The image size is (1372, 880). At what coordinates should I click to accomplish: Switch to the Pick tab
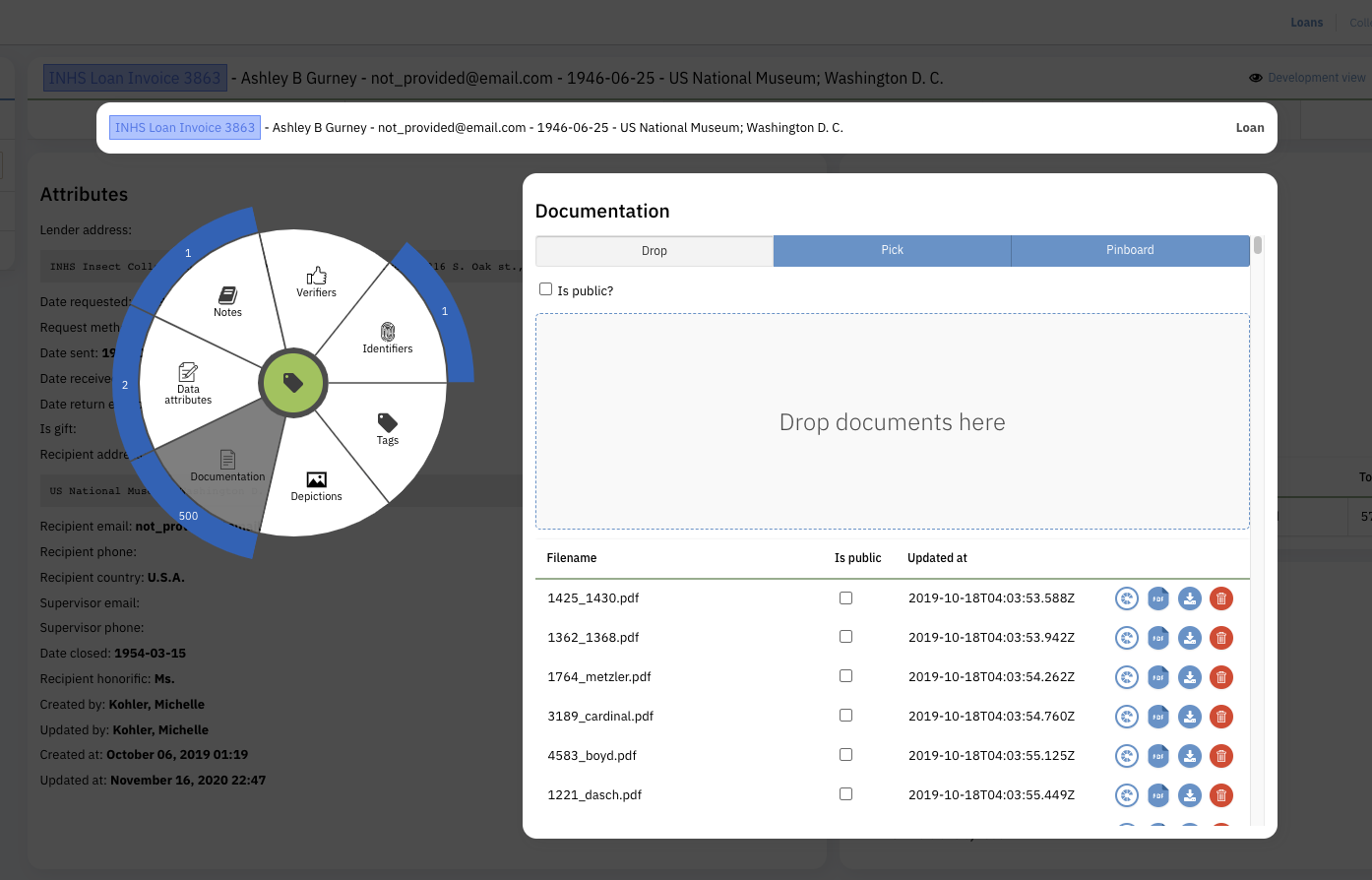click(x=892, y=250)
